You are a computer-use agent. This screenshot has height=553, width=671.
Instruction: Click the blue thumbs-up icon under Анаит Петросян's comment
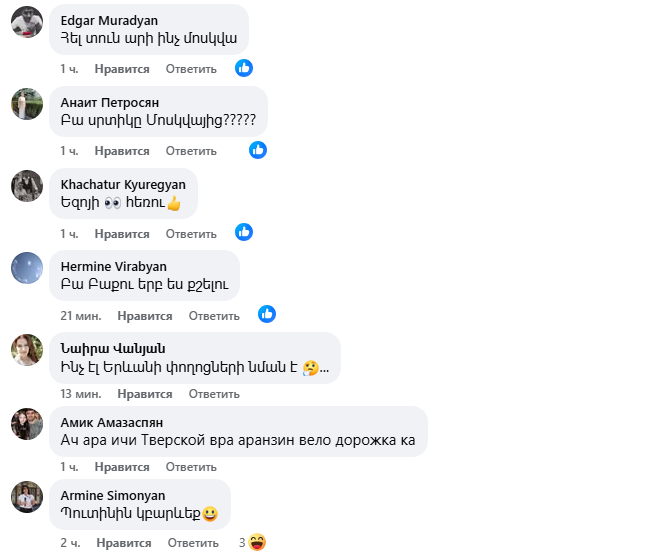[x=258, y=150]
